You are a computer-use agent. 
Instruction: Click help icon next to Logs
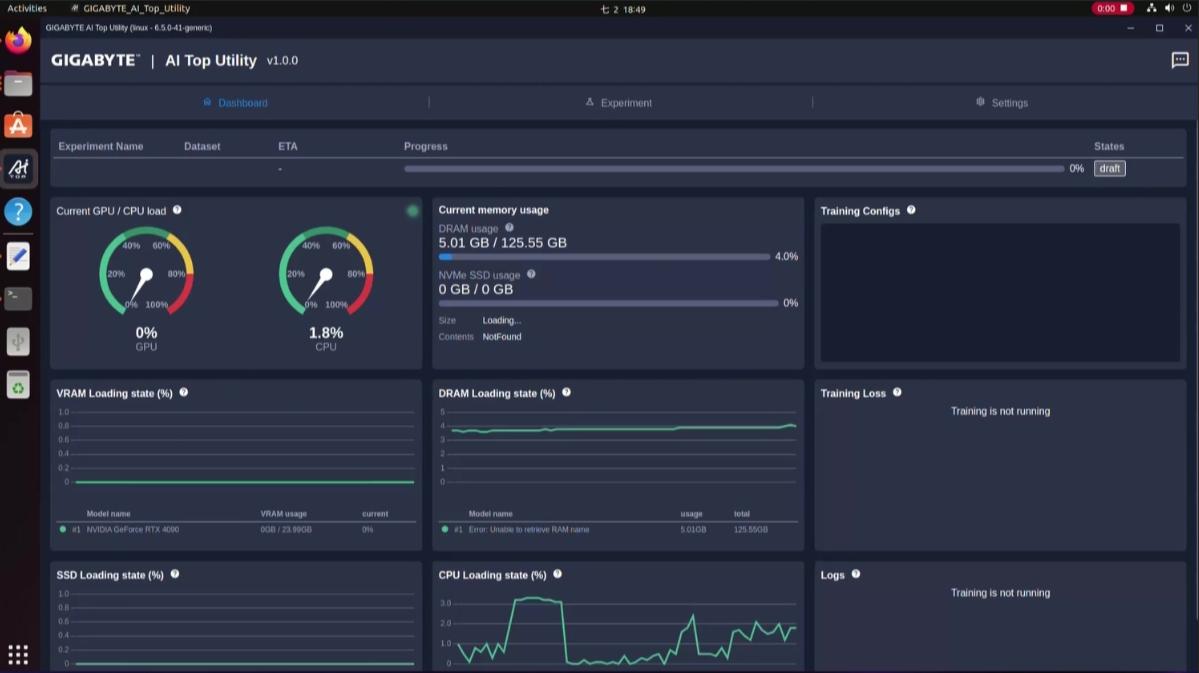[856, 574]
